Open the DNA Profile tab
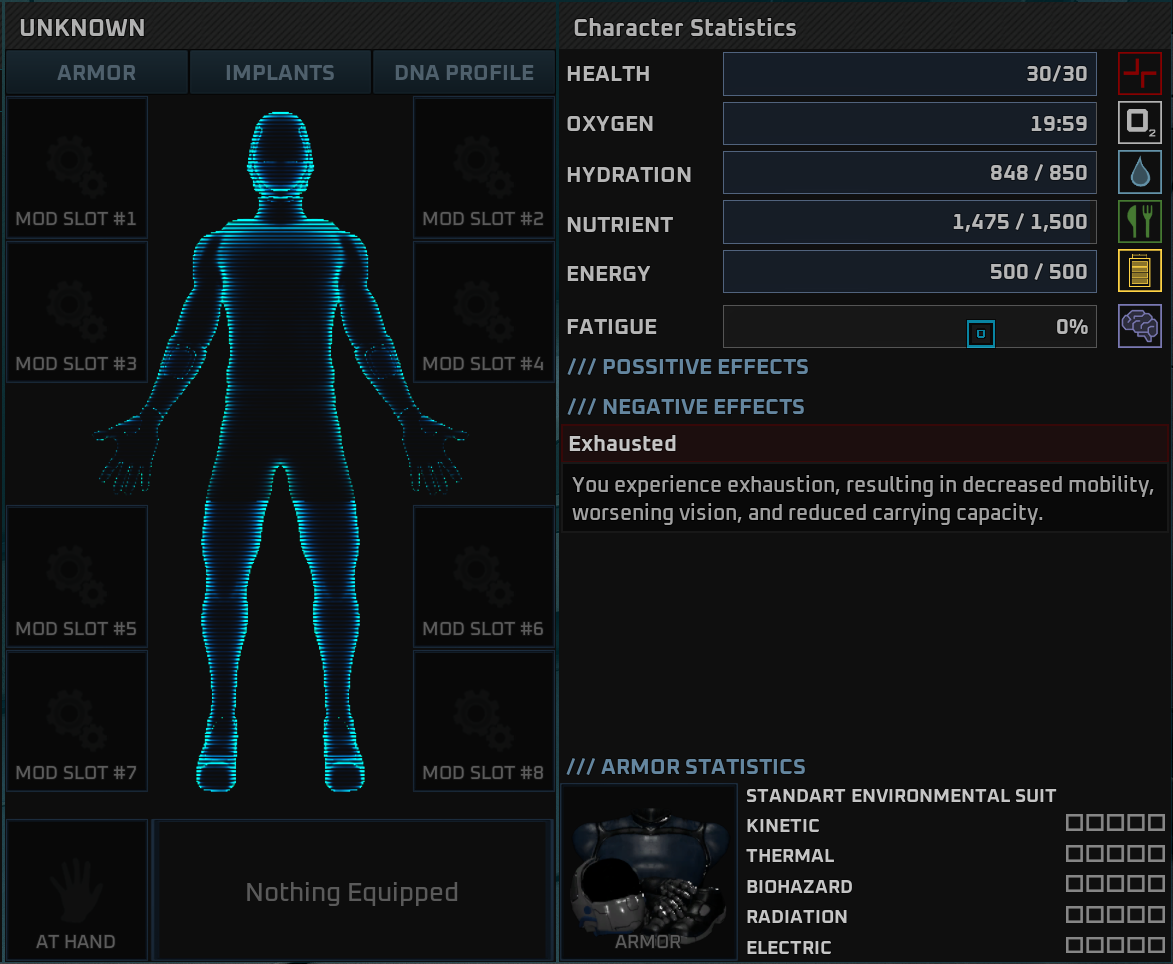 (x=464, y=73)
